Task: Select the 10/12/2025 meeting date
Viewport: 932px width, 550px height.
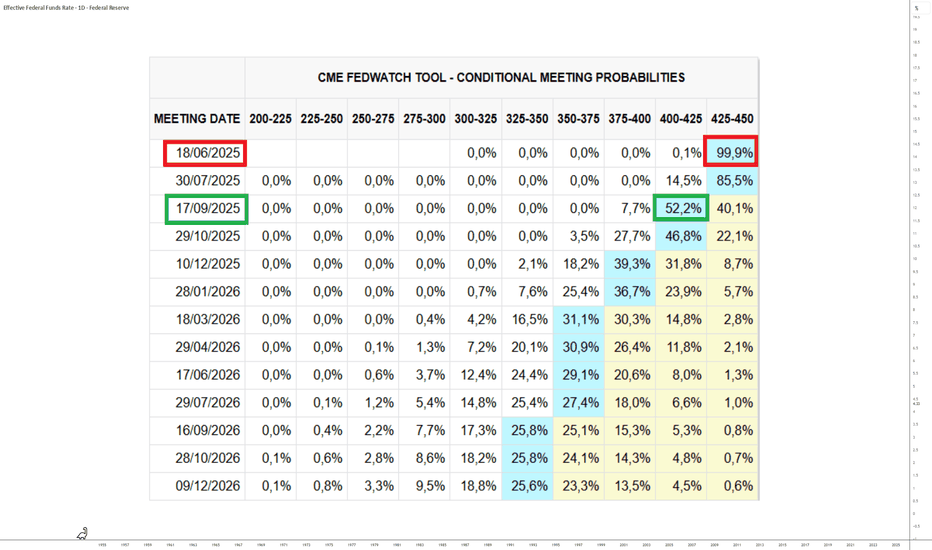Action: (207, 264)
